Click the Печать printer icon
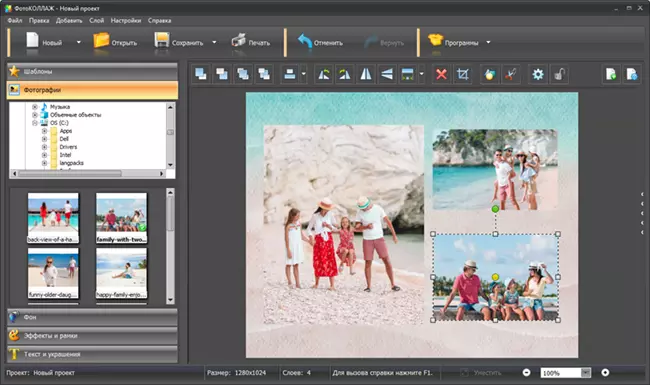 [238, 41]
